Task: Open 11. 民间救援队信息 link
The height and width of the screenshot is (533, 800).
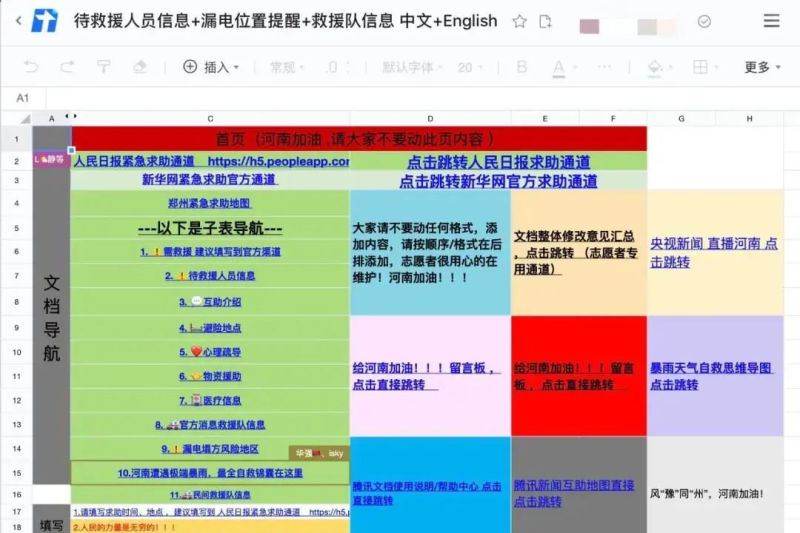Action: tap(210, 494)
